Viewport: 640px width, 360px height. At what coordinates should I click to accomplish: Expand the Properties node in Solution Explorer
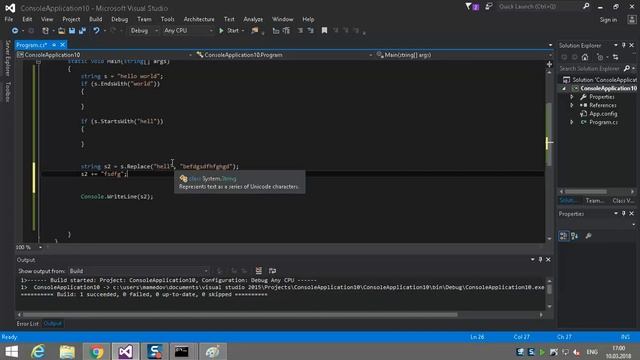pos(572,97)
